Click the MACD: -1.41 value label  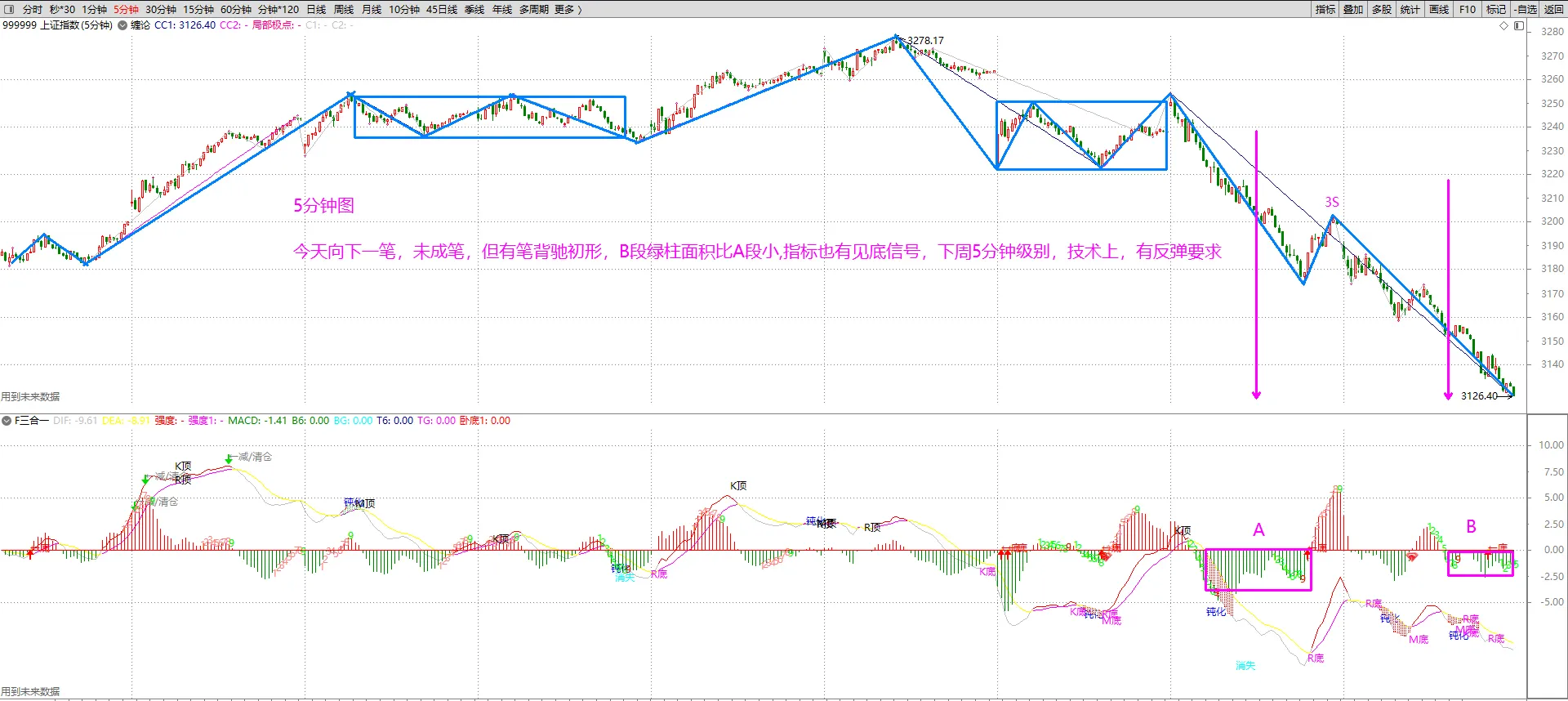point(257,421)
